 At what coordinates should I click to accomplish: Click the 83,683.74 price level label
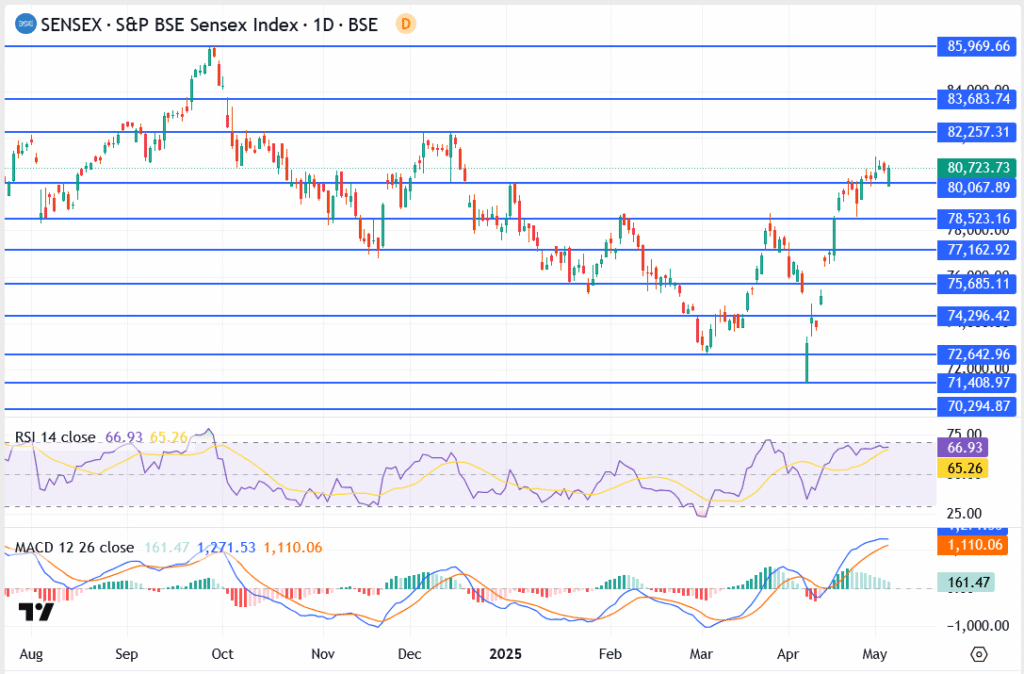(x=976, y=99)
